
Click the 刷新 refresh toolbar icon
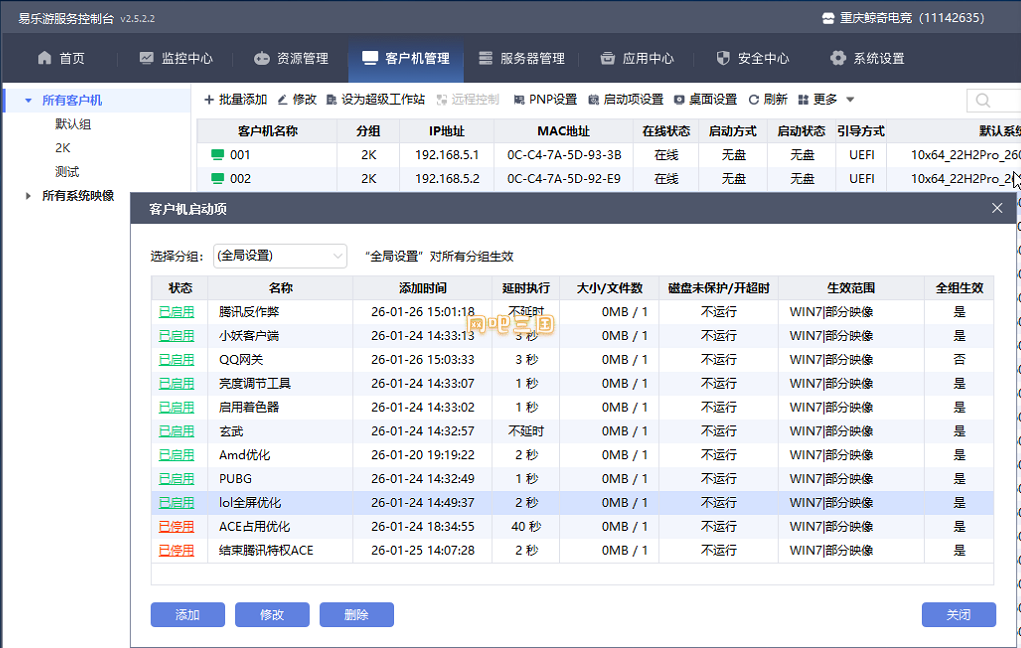click(x=753, y=100)
